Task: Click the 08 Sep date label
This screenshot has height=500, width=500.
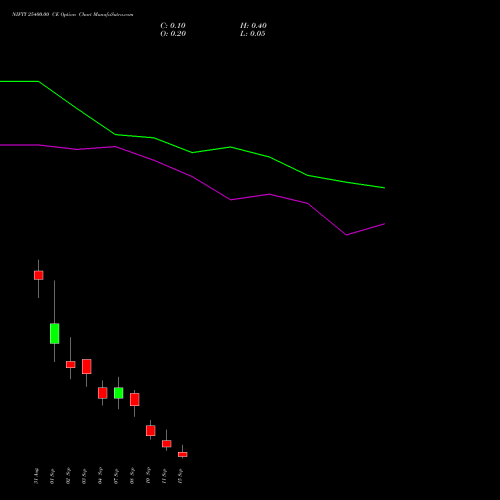Action: (132, 476)
